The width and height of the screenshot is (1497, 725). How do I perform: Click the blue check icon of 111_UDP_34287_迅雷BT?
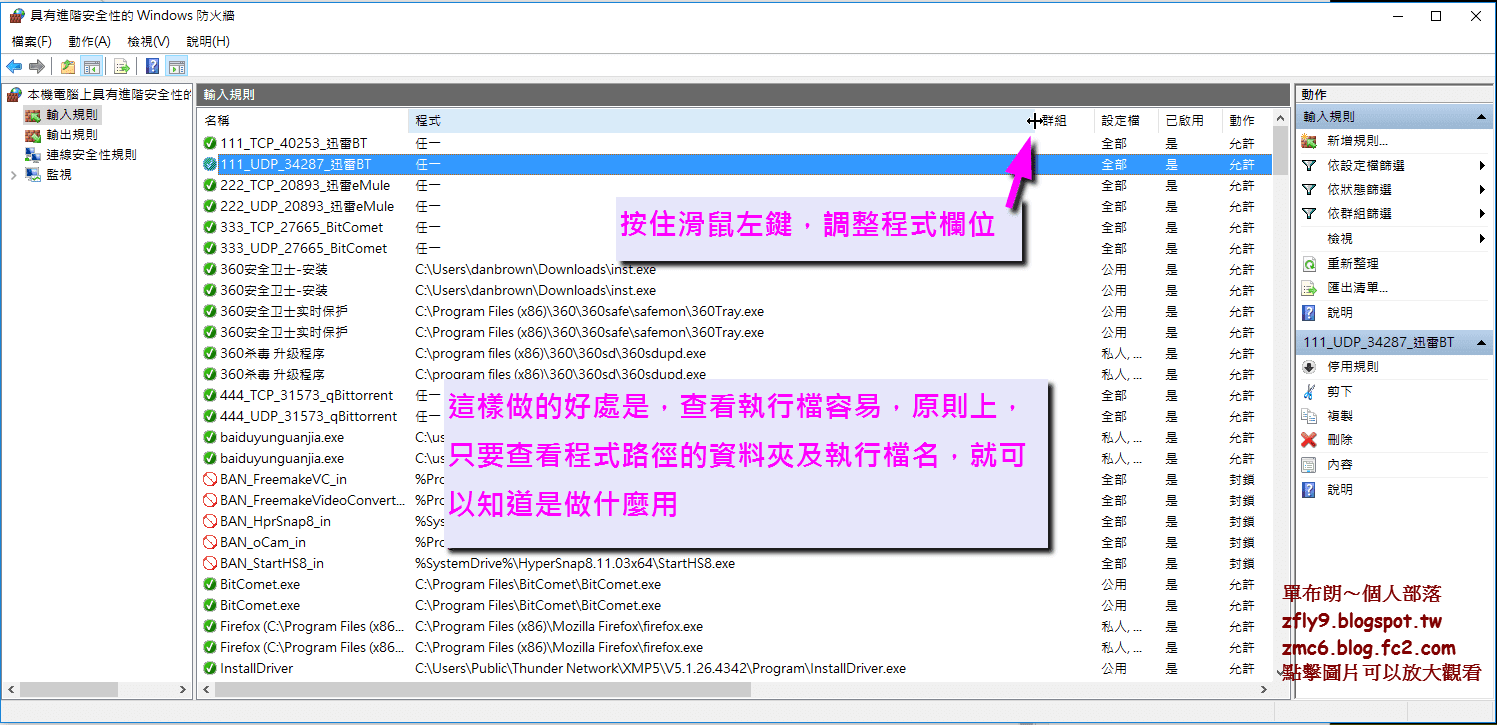(210, 164)
